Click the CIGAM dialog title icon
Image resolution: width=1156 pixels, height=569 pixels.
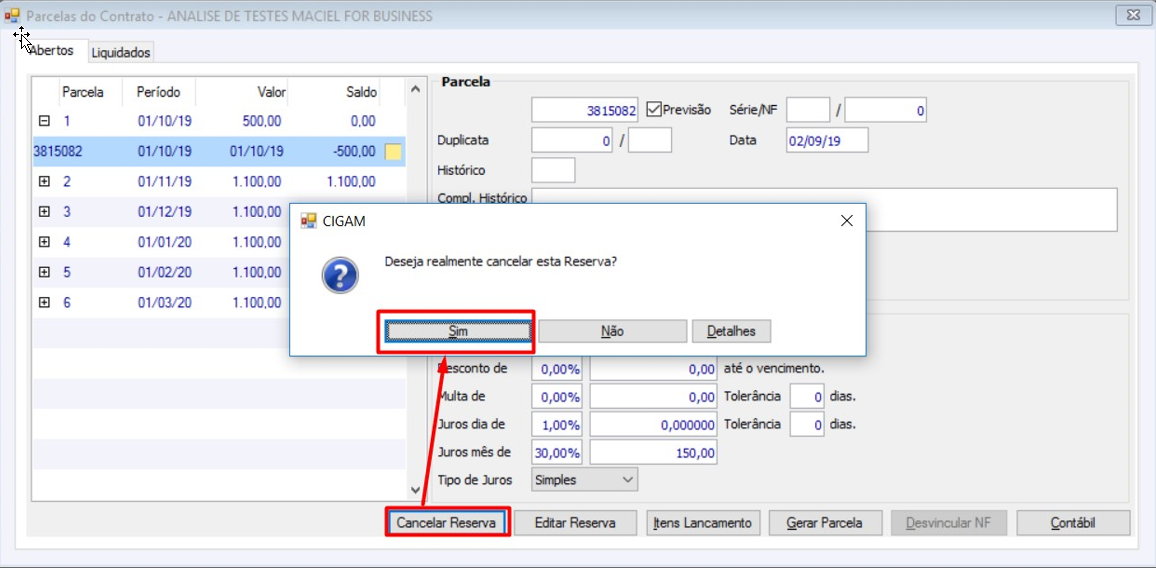coord(308,221)
